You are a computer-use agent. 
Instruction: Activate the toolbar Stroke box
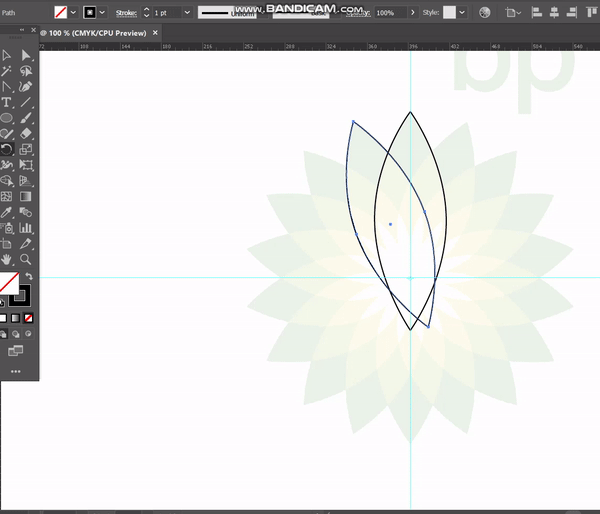point(22,299)
